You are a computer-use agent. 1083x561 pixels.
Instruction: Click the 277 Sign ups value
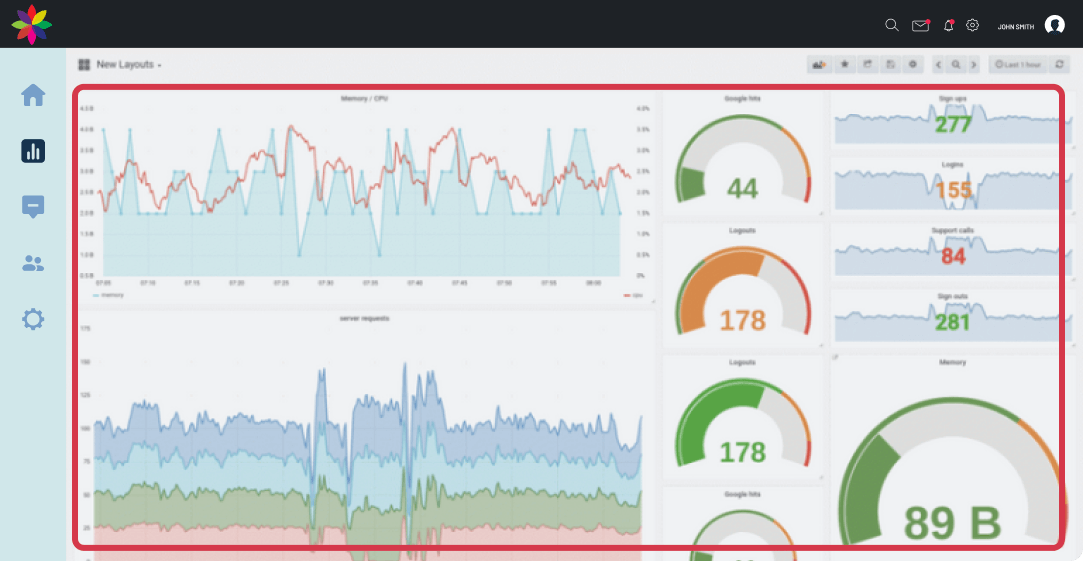click(x=952, y=124)
